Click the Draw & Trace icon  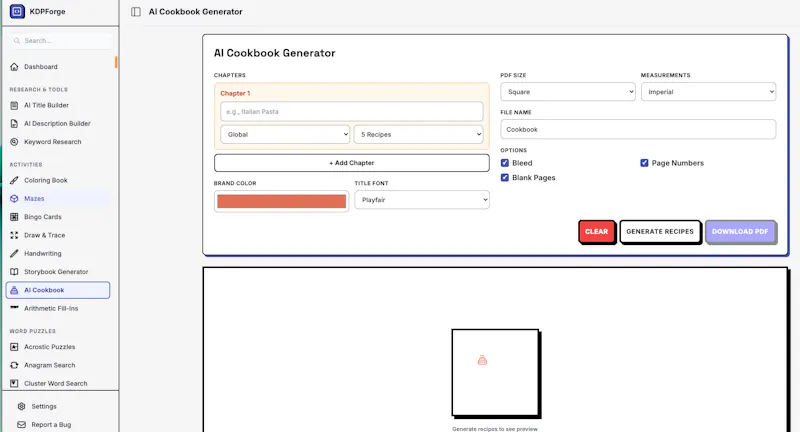[x=14, y=235]
